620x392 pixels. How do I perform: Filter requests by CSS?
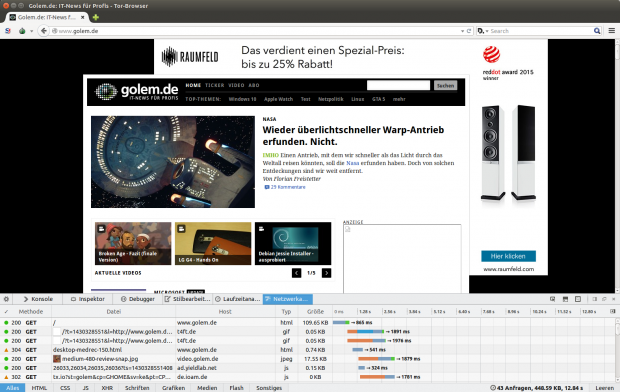(65, 388)
